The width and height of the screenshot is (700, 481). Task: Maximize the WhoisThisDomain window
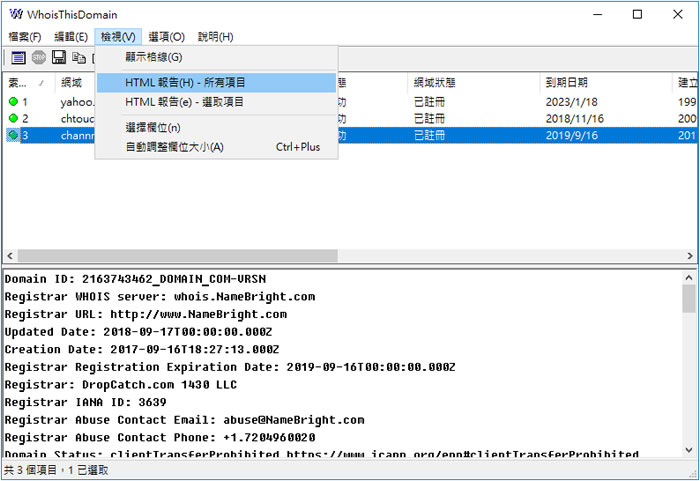coord(637,14)
